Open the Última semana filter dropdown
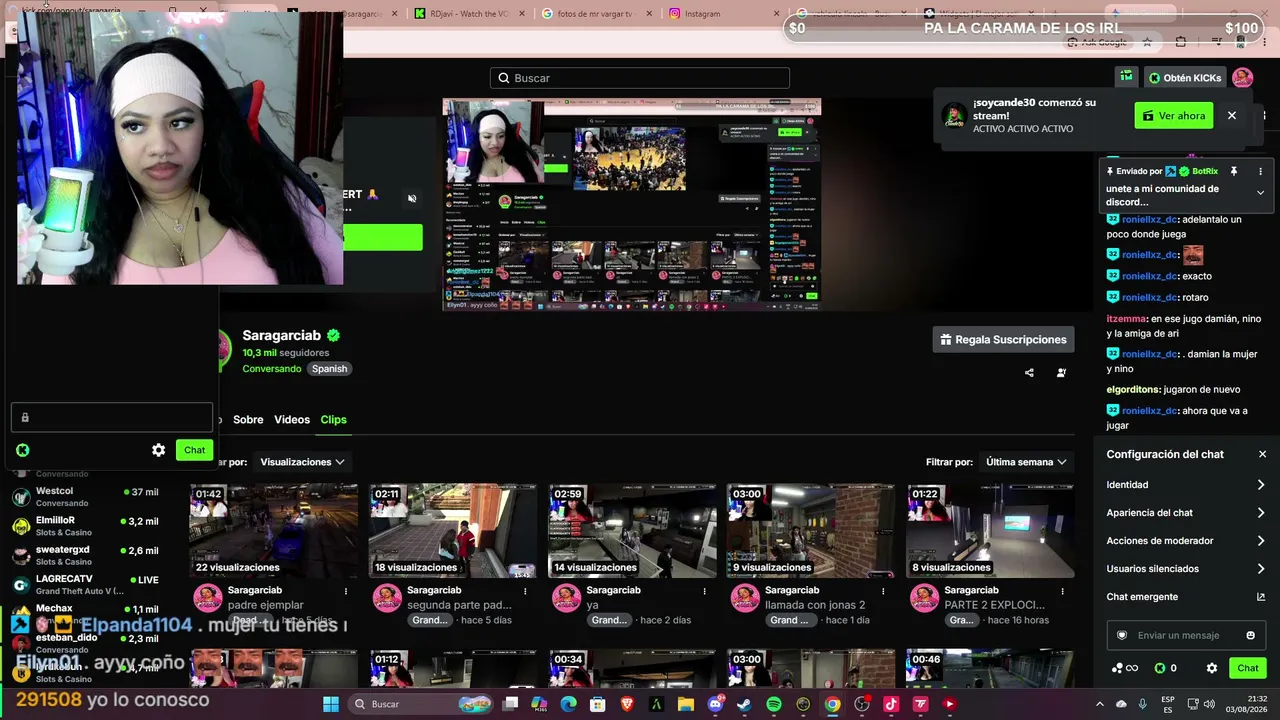The image size is (1280, 720). 1026,462
